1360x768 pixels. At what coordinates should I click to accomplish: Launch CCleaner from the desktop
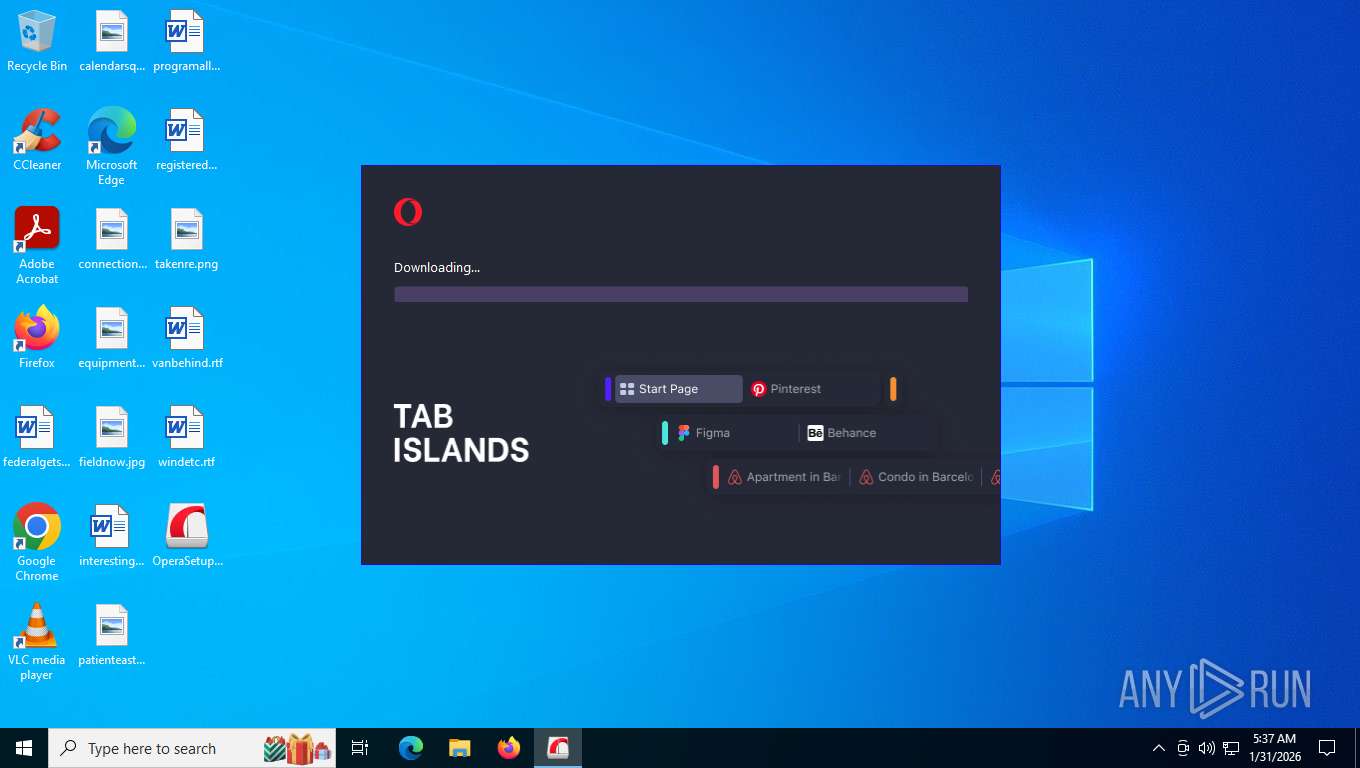pos(37,140)
